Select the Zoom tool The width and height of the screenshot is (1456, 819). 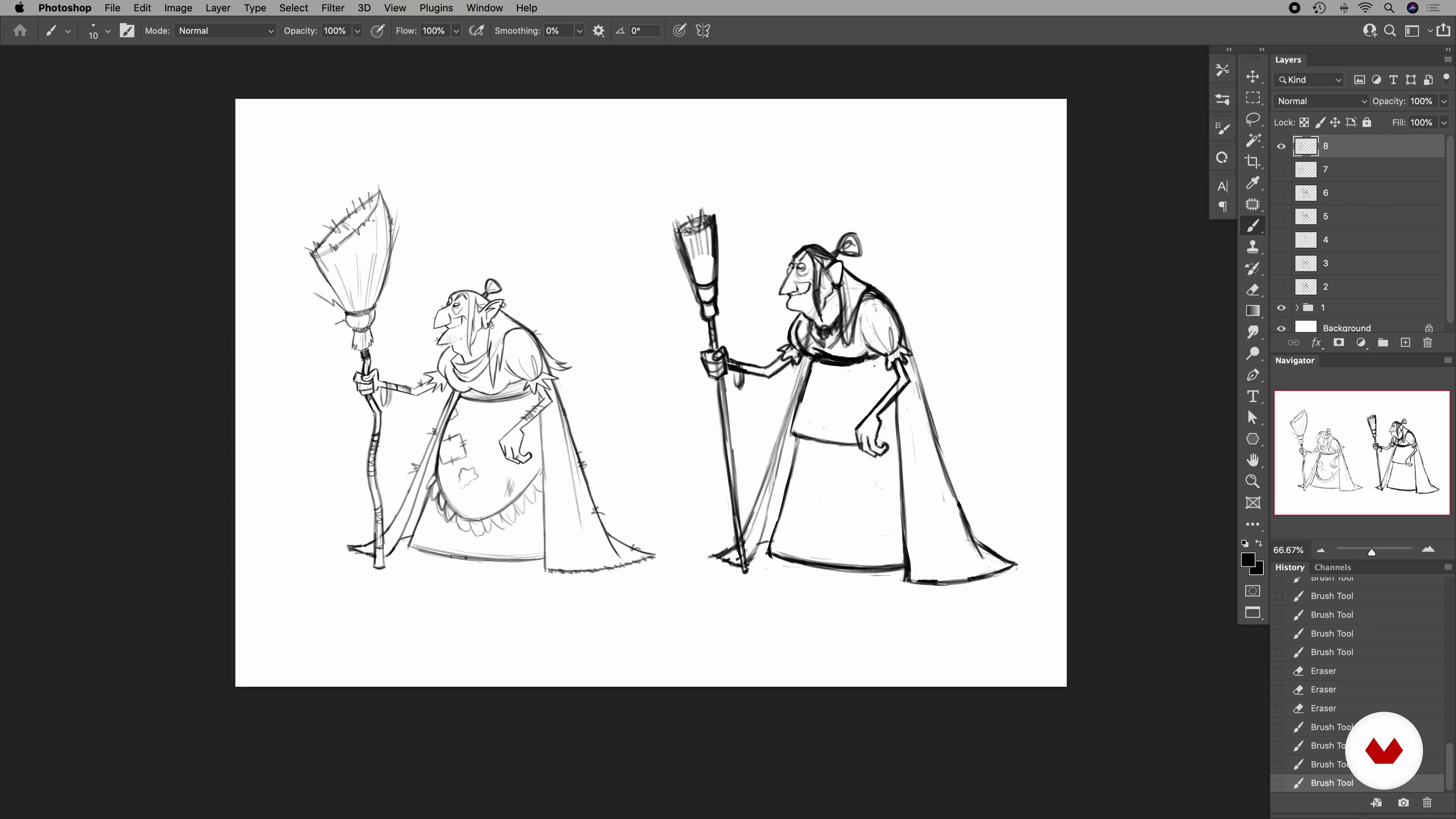click(x=1252, y=482)
